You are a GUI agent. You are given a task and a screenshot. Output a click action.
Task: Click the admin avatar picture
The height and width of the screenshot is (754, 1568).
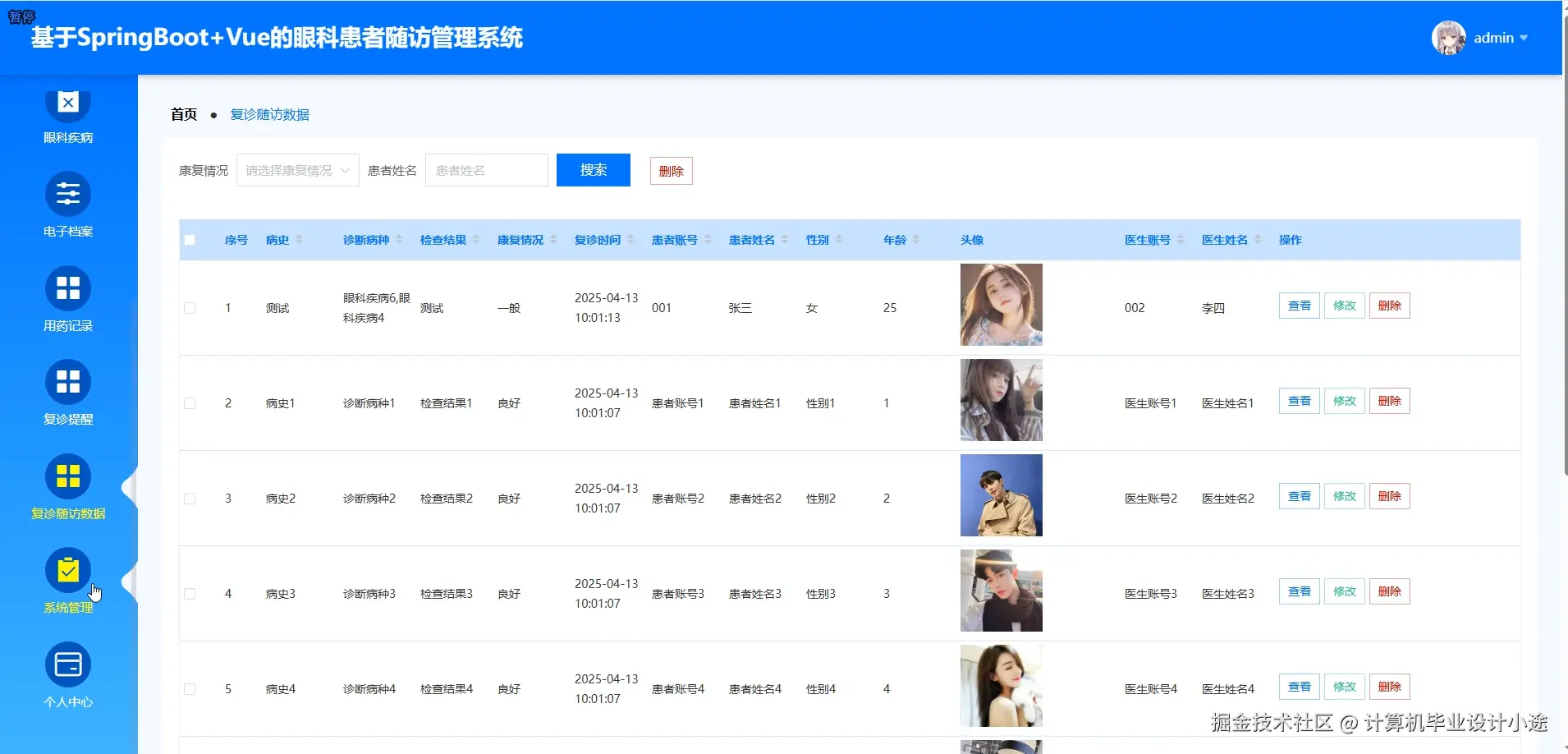click(1448, 37)
